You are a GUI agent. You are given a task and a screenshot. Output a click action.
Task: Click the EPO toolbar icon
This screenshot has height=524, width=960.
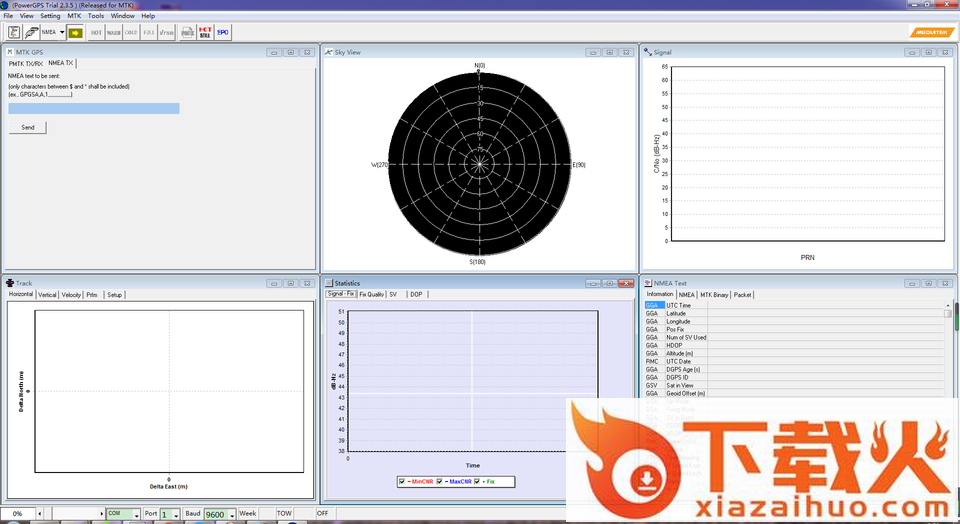[x=223, y=32]
